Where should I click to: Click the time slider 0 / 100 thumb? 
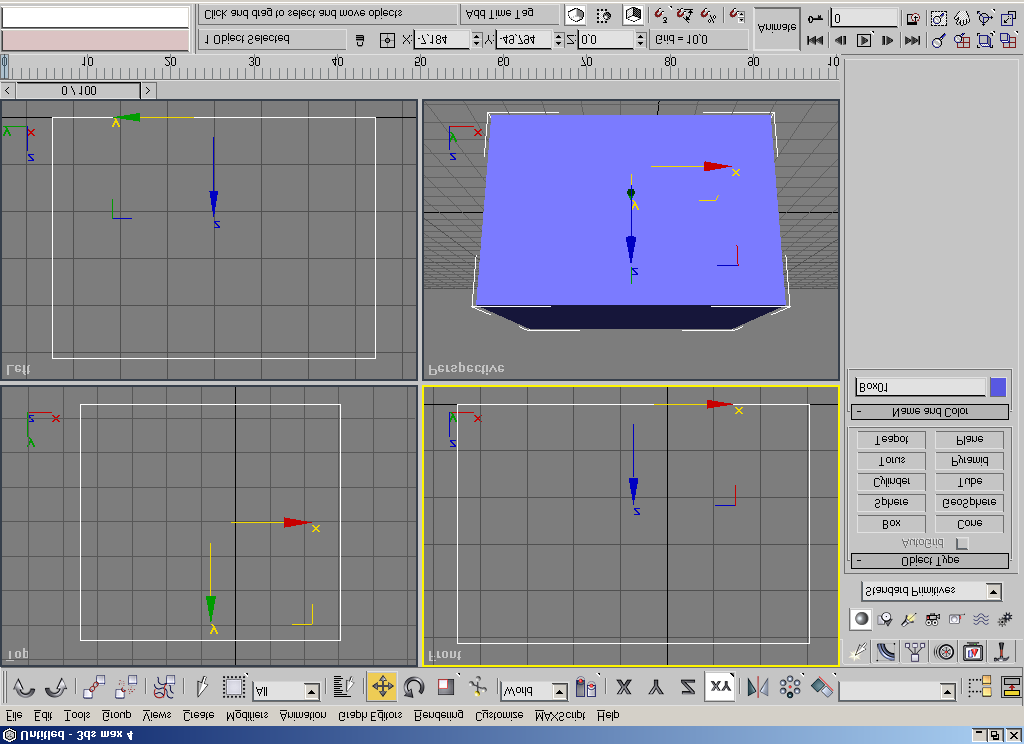point(78,91)
